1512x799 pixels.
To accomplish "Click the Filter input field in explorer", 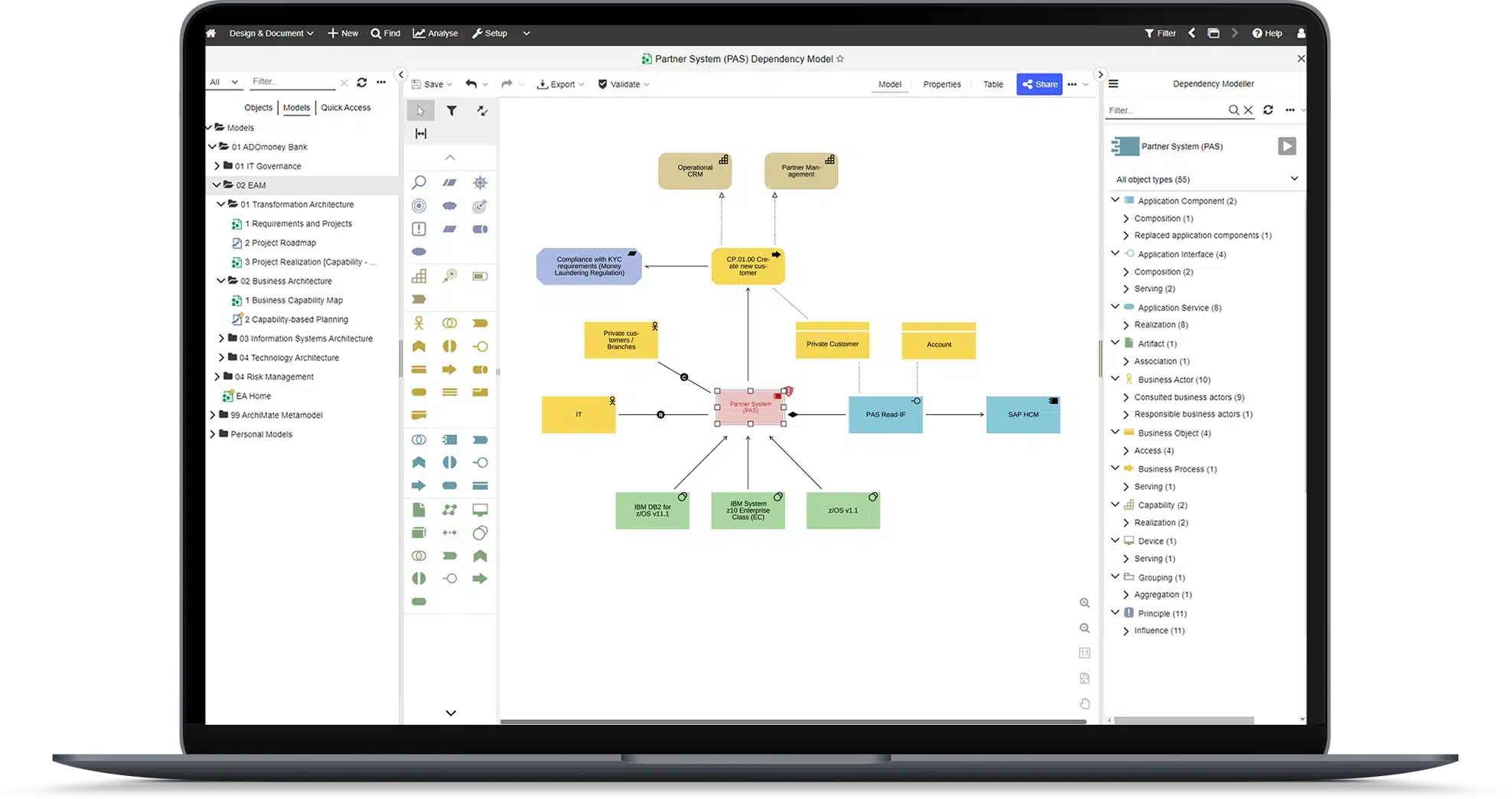I will click(x=293, y=82).
